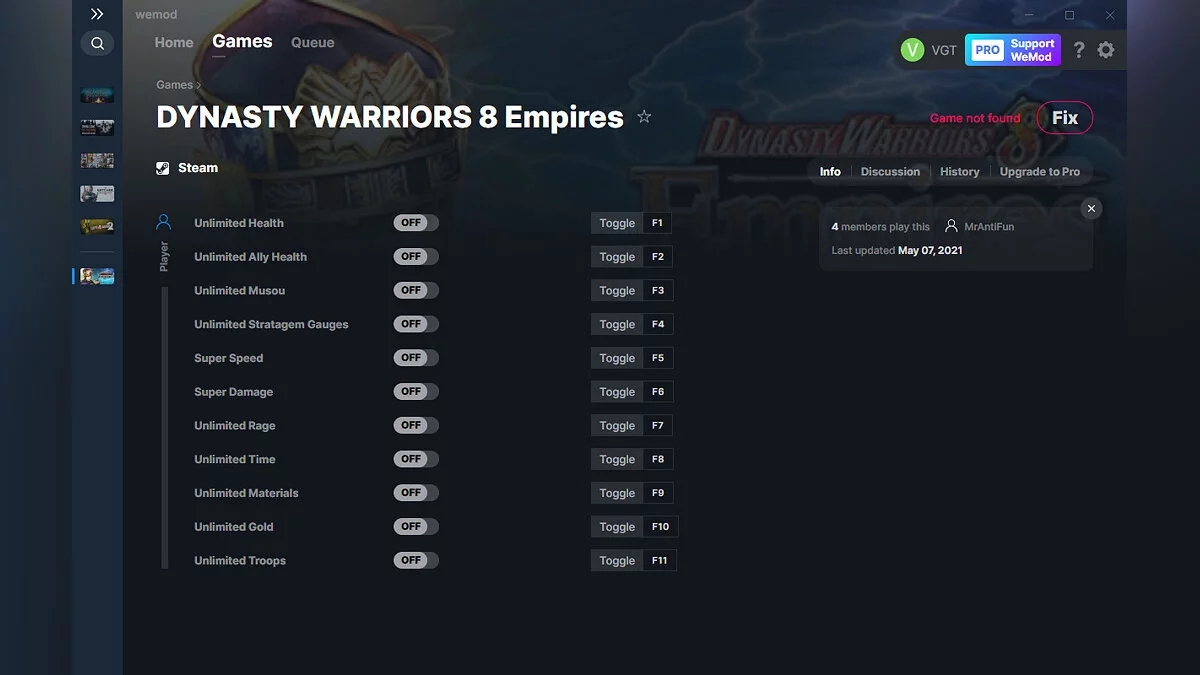The width and height of the screenshot is (1200, 675).
Task: Click the Player section icon
Action: 163,221
